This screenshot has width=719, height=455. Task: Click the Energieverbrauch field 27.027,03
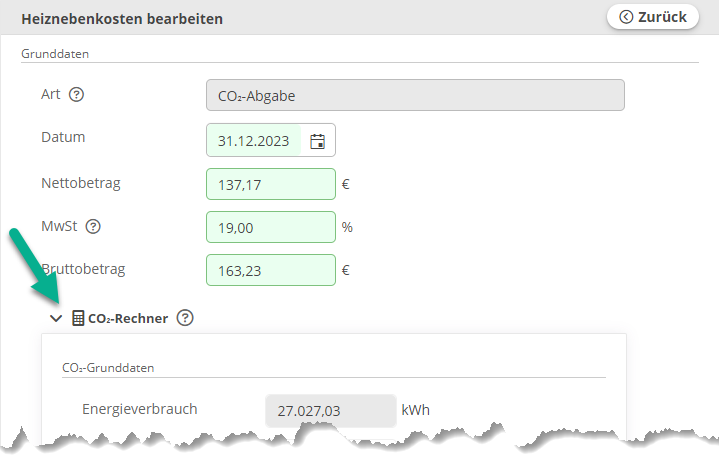pos(331,411)
